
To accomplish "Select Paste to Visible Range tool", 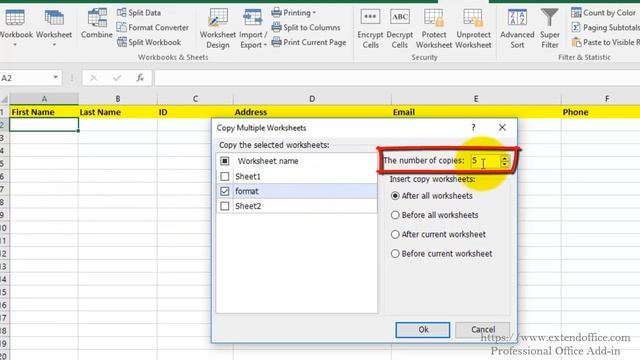I will pyautogui.click(x=605, y=42).
